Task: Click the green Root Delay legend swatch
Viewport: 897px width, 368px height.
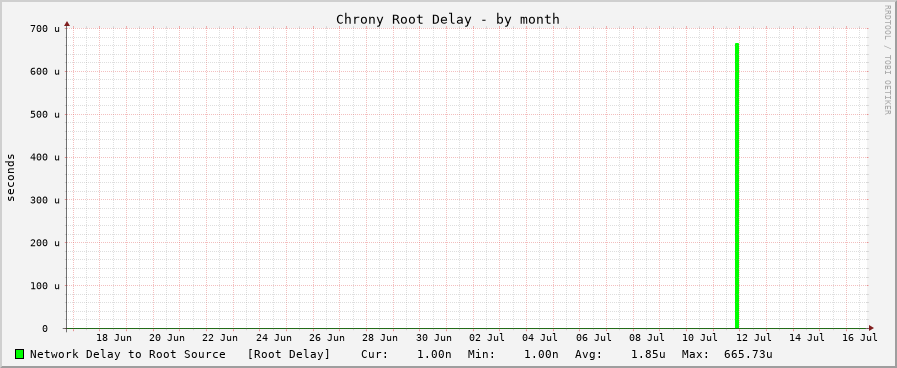Action: pyautogui.click(x=19, y=354)
